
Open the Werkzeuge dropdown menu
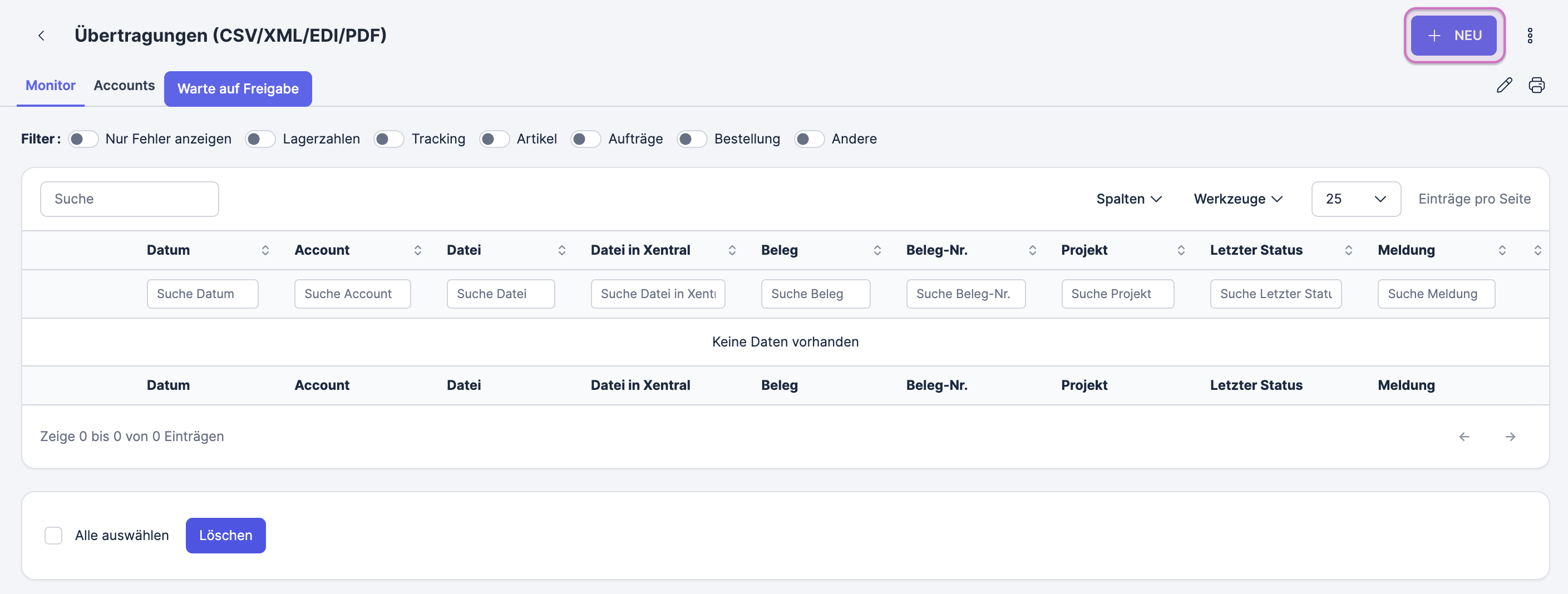tap(1237, 199)
